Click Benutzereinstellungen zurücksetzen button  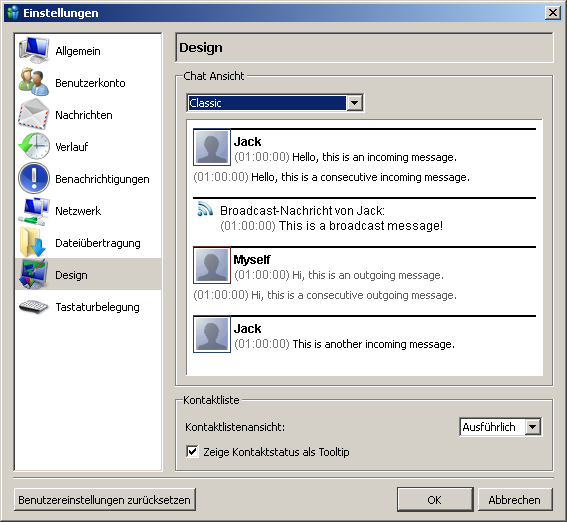[x=105, y=500]
